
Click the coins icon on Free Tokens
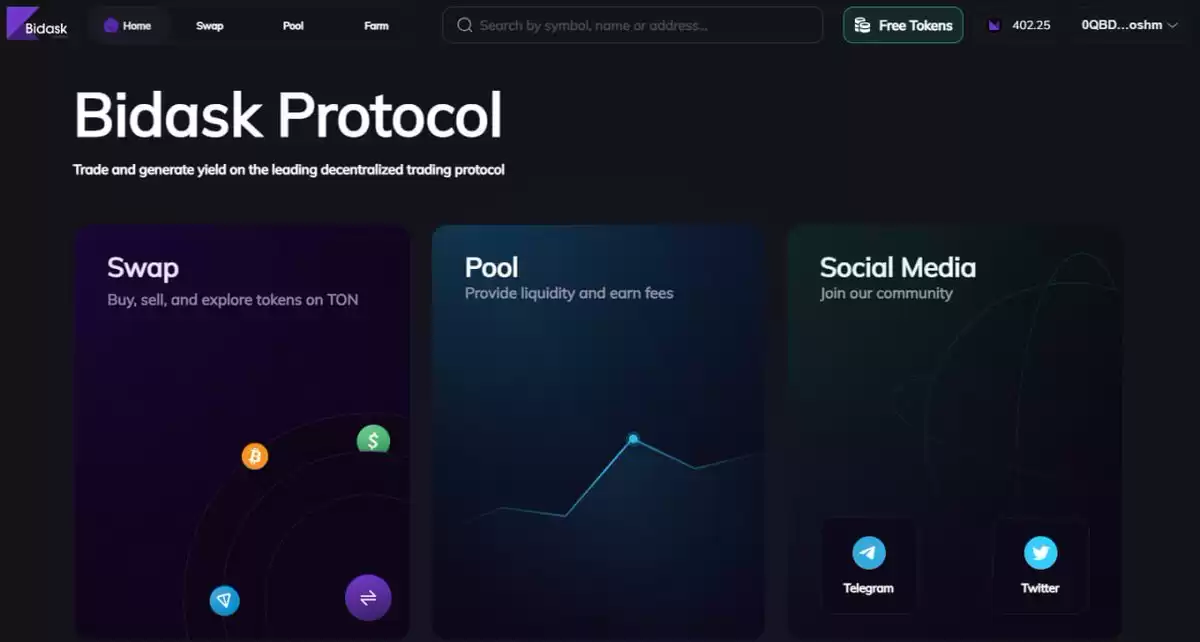[862, 25]
